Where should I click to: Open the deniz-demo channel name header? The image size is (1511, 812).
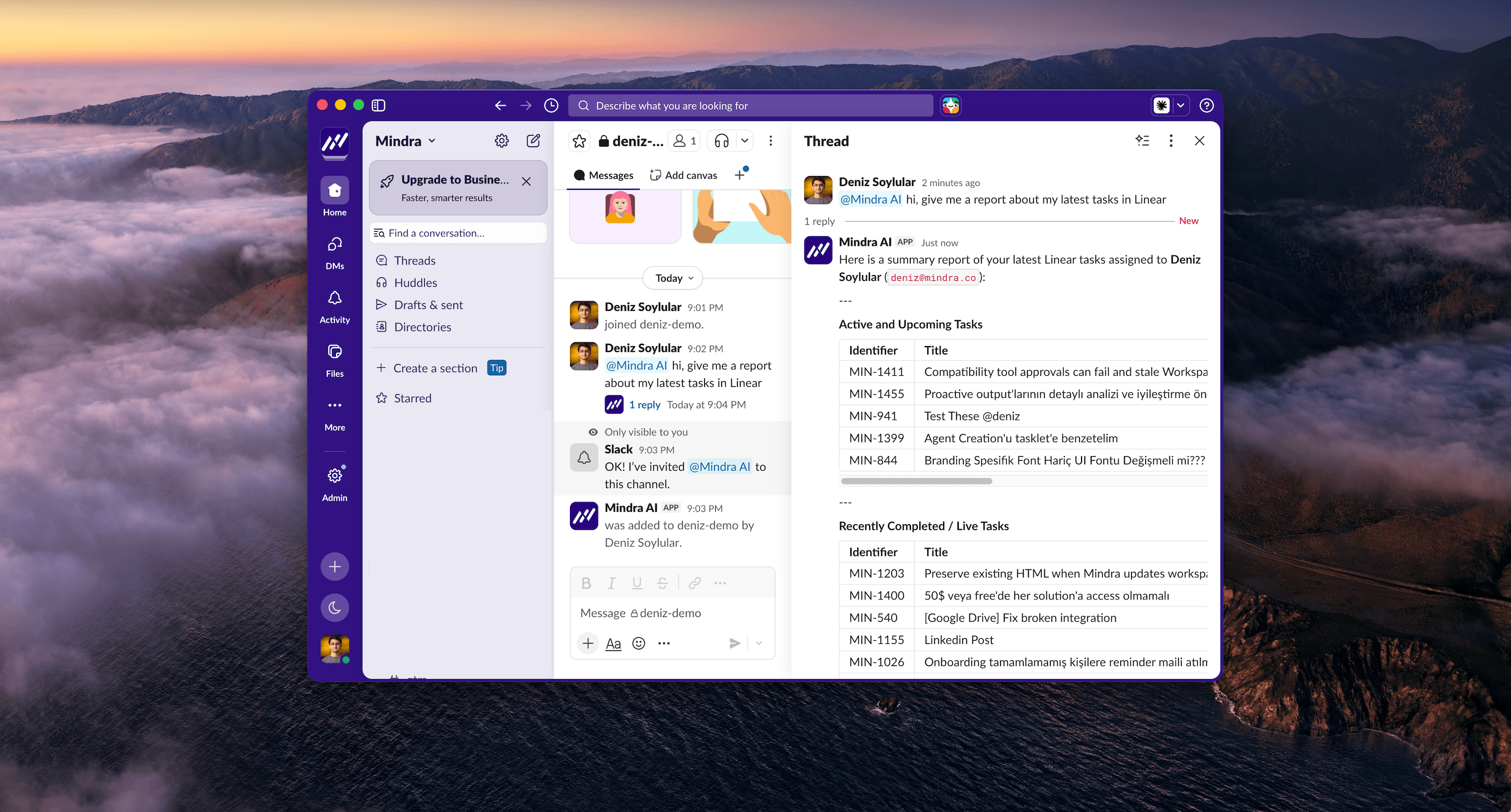631,140
